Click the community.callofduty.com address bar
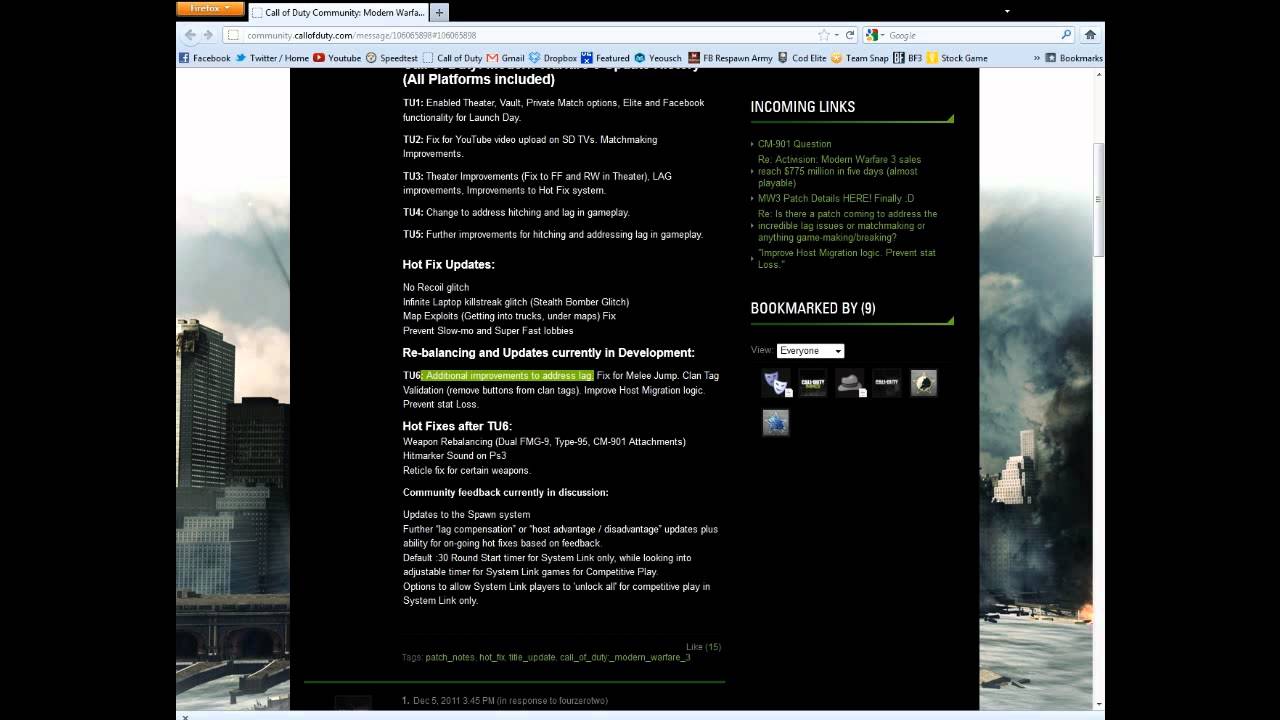The width and height of the screenshot is (1280, 720). pyautogui.click(x=520, y=35)
